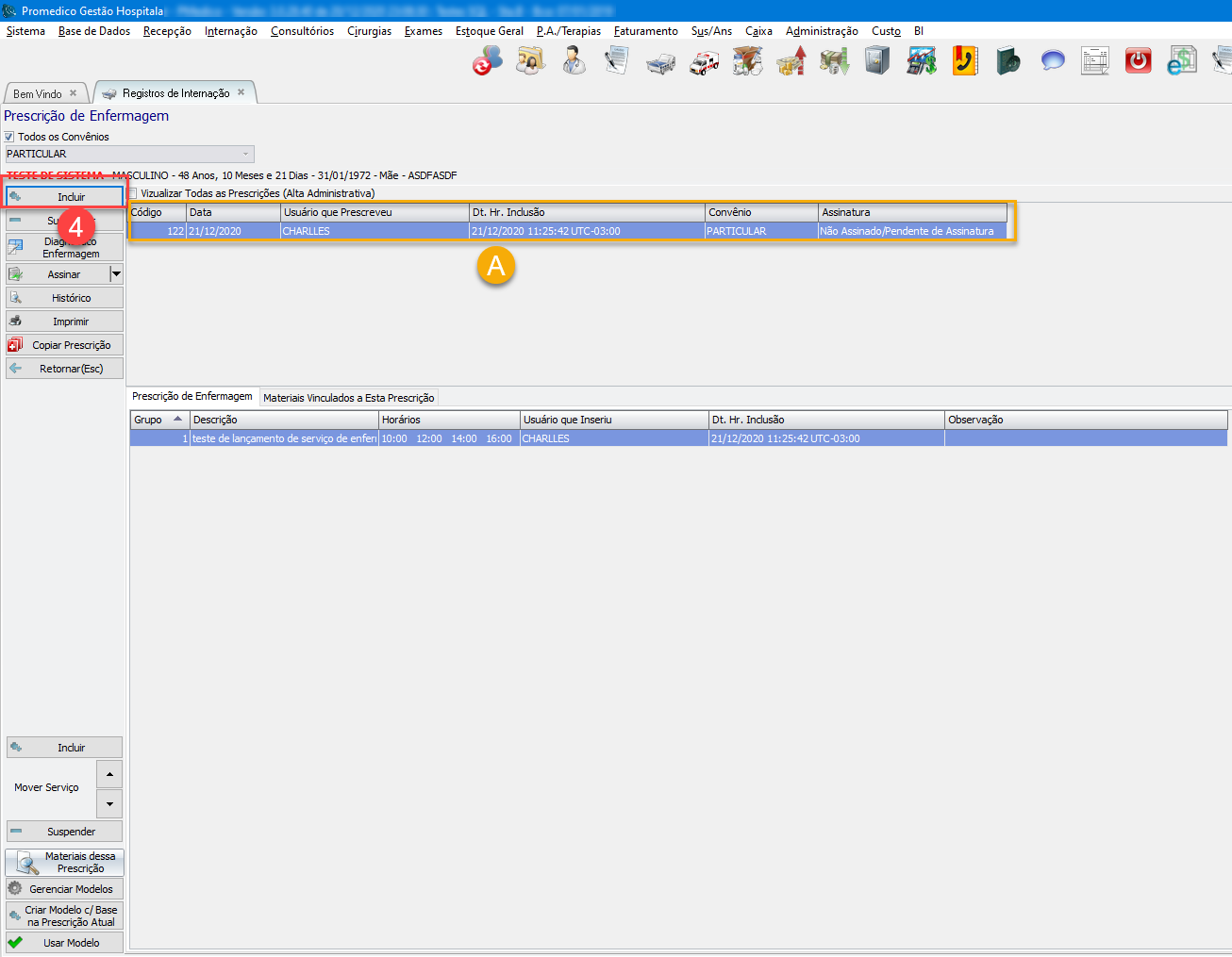Open the ambulance toolbar icon
Image resolution: width=1232 pixels, height=957 pixels.
coord(704,62)
